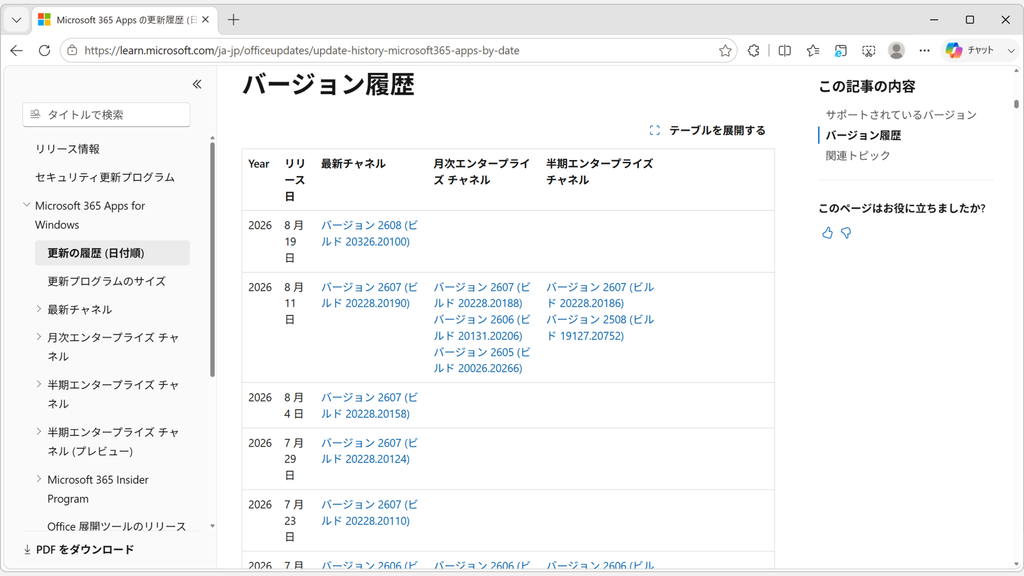Open a new browser tab

233,20
